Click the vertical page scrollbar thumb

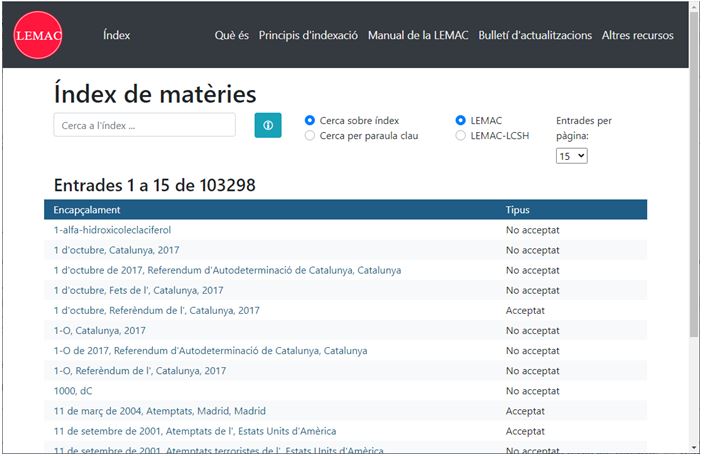click(694, 175)
